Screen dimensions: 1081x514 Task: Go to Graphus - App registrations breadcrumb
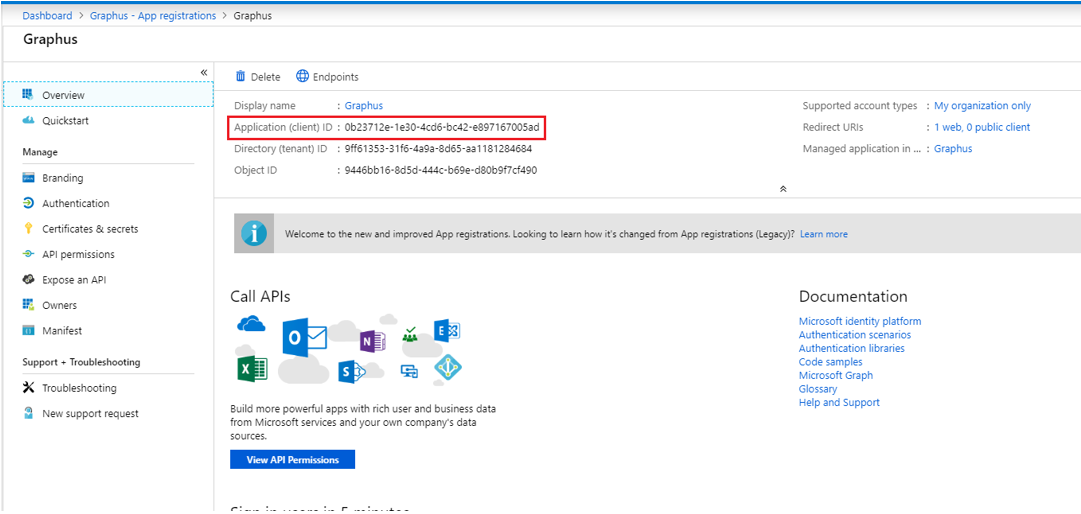(153, 15)
